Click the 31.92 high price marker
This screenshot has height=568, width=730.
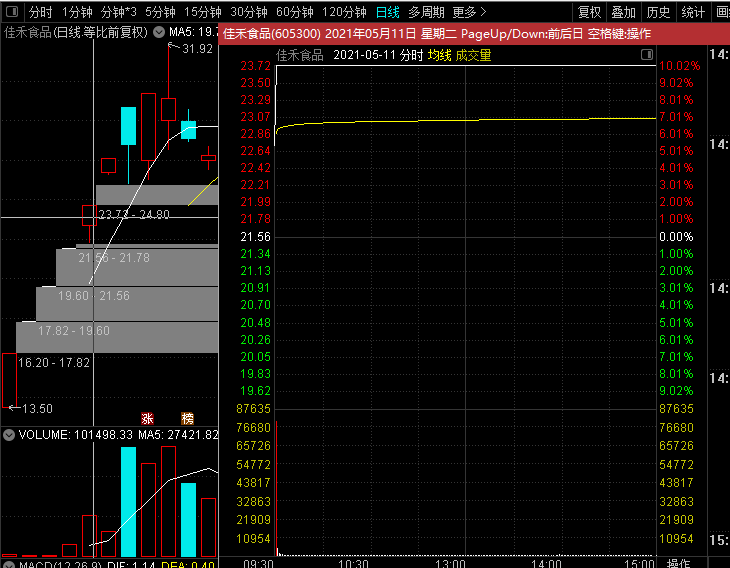point(198,48)
